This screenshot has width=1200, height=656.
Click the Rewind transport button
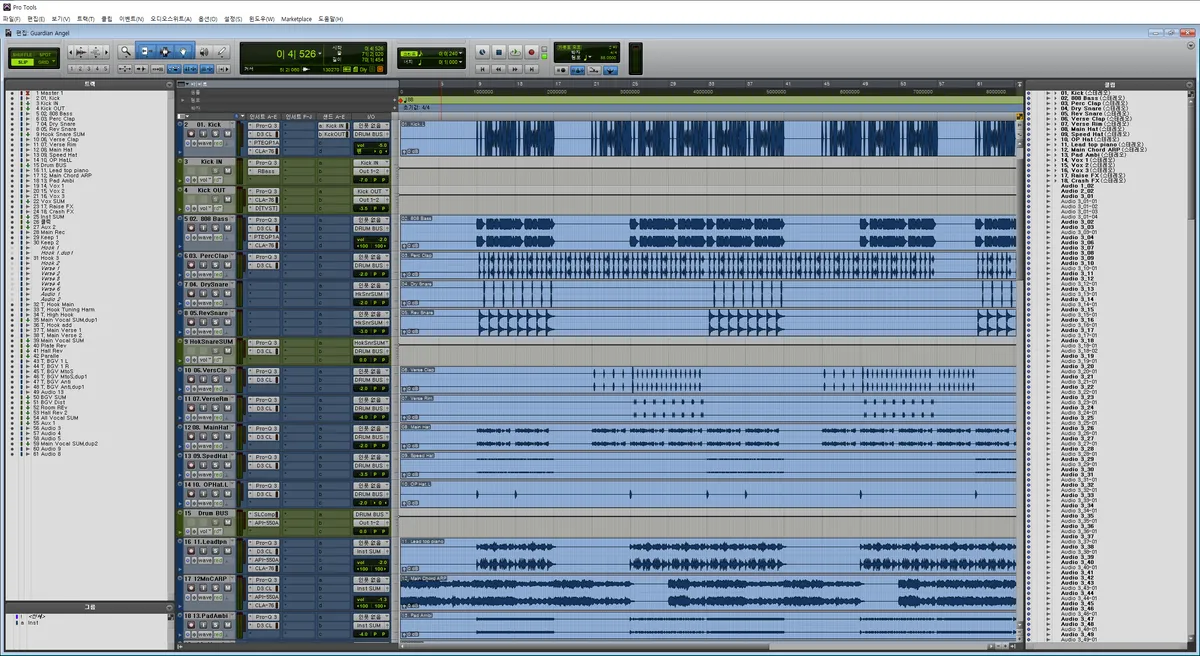coord(498,69)
